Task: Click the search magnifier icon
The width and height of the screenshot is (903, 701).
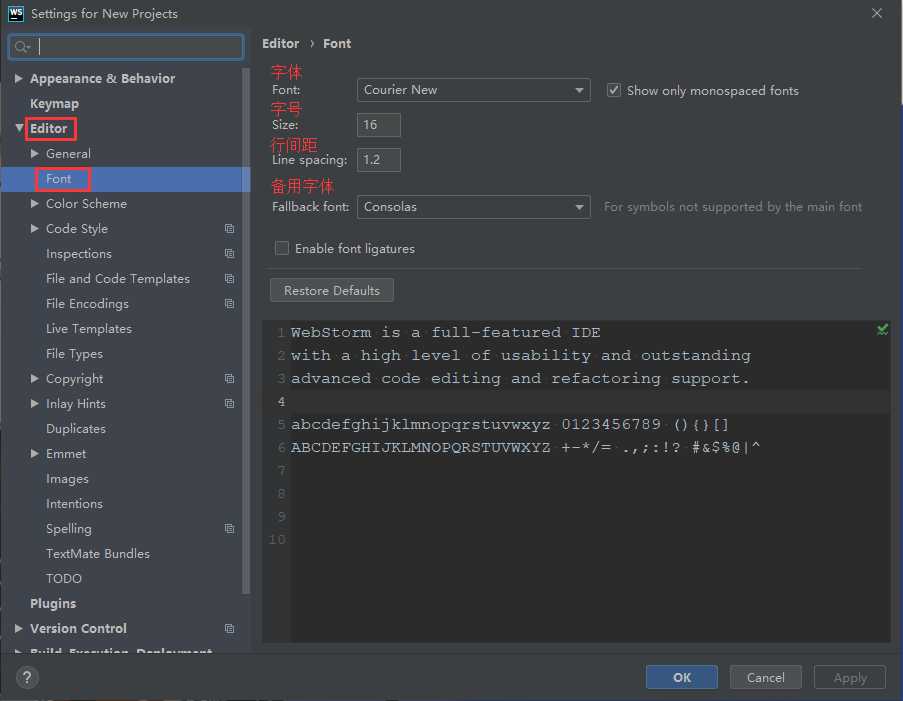Action: tap(22, 47)
